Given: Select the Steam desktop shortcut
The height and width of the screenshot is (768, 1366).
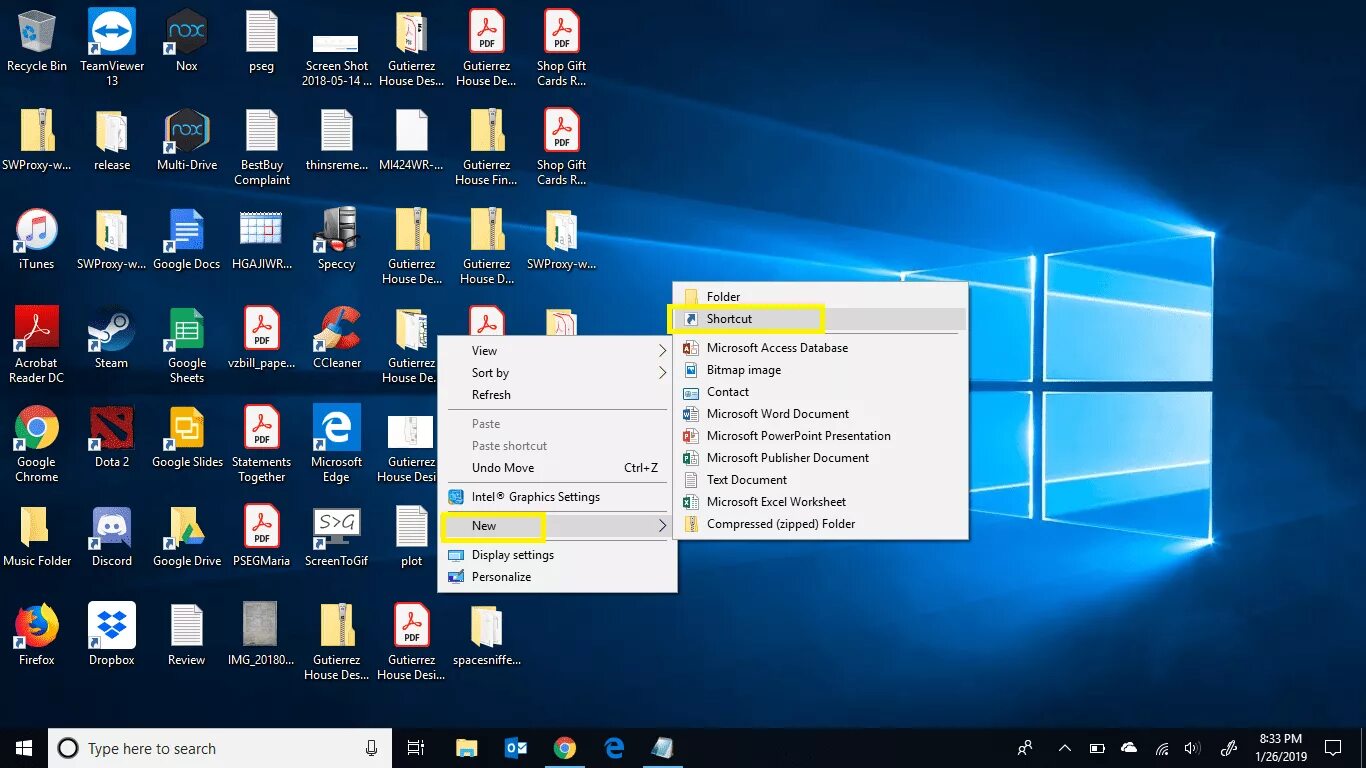Looking at the screenshot, I should [112, 338].
